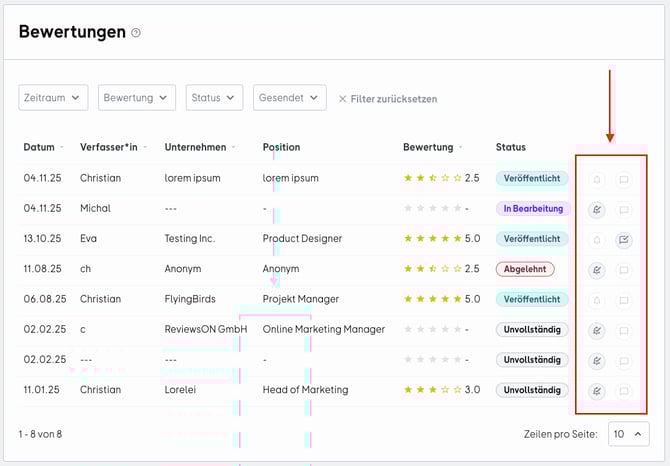Image resolution: width=670 pixels, height=466 pixels.
Task: Click the comment icon in ReviewsON GmbH row
Action: (624, 331)
